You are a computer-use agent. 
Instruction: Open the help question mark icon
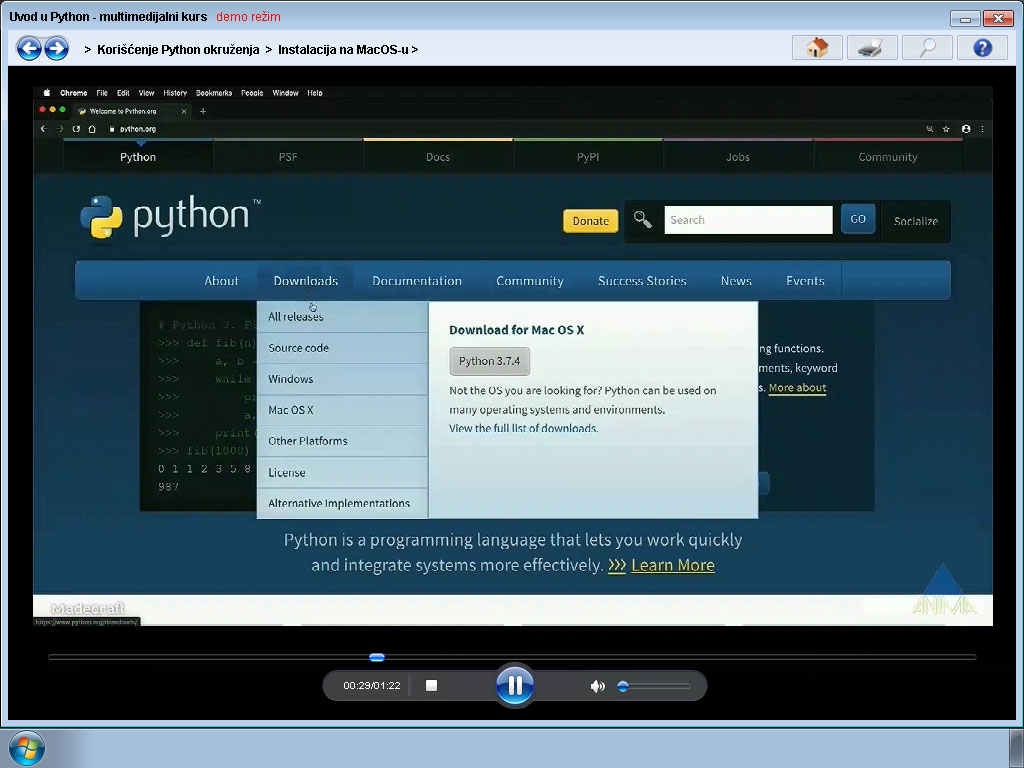982,48
